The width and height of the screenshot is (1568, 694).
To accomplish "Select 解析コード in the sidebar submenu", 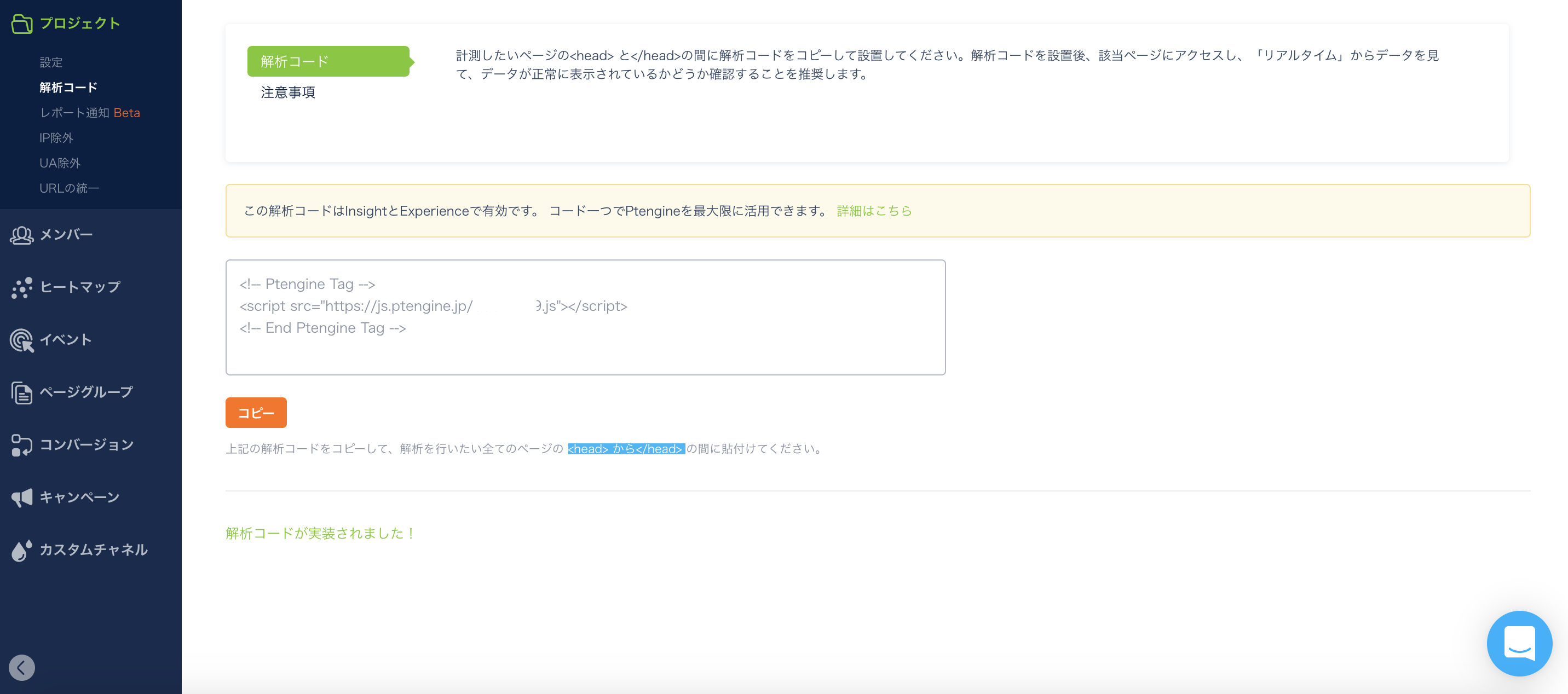I will pos(68,88).
